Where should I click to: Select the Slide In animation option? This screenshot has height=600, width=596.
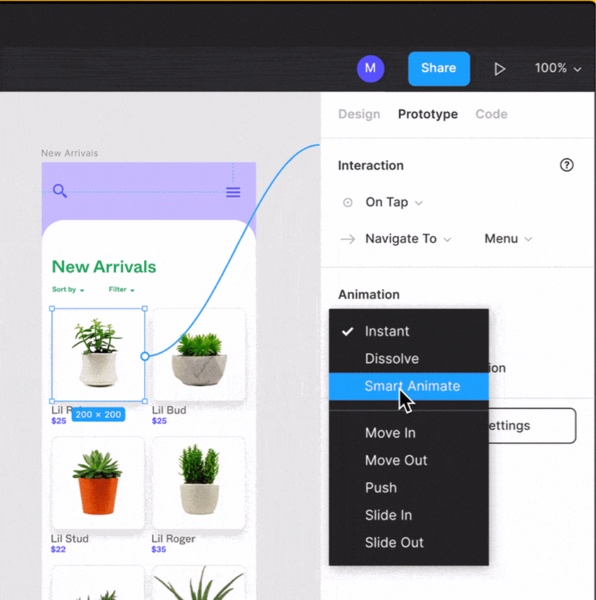409,515
